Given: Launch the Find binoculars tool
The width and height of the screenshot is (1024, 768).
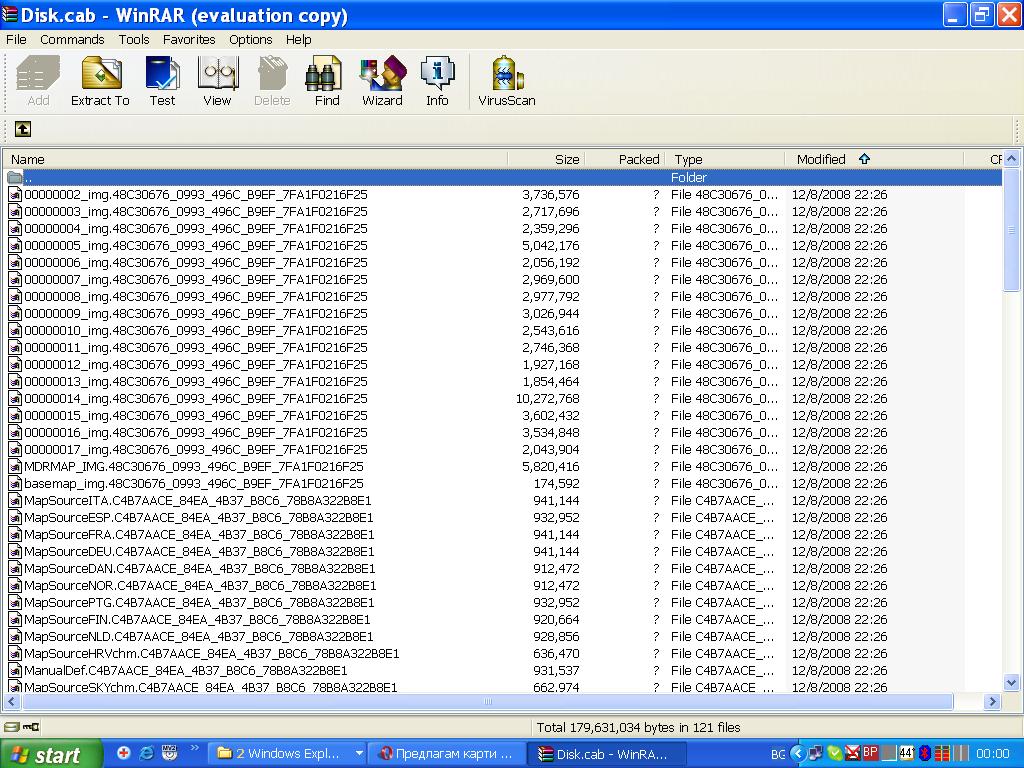Looking at the screenshot, I should 327,81.
